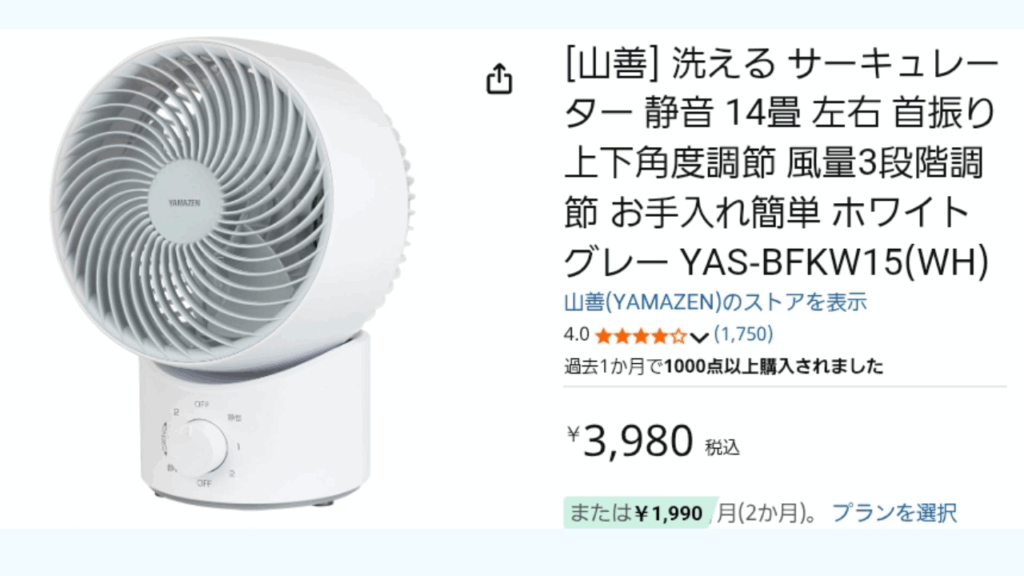The width and height of the screenshot is (1024, 576).
Task: Click the fifth empty star icon
Action: tap(679, 336)
